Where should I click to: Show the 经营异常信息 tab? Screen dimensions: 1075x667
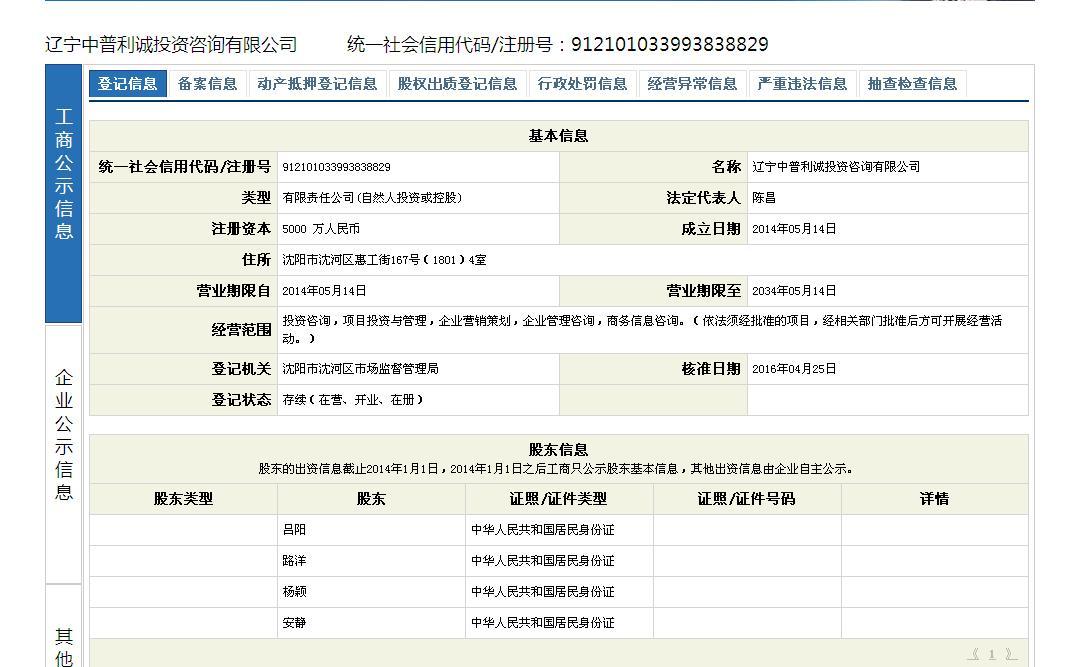692,84
